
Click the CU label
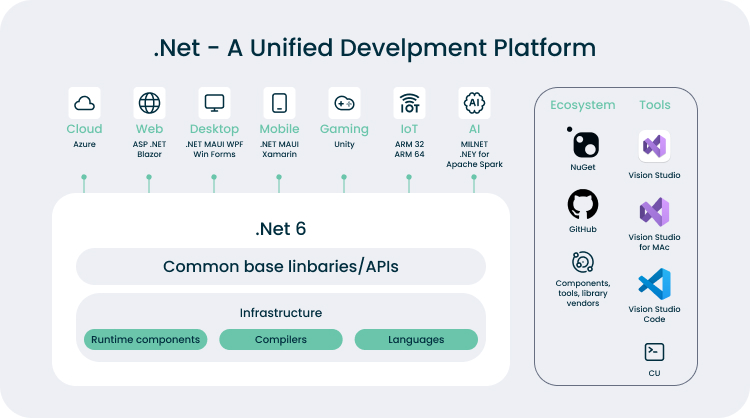click(x=654, y=373)
